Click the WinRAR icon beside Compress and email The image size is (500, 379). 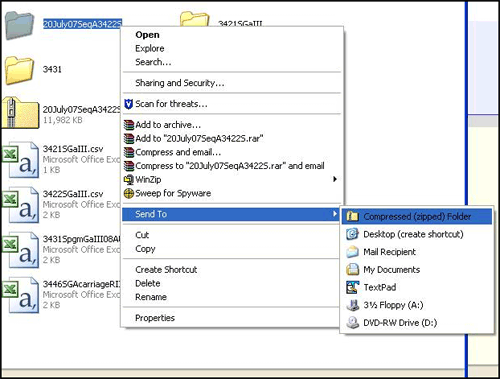pos(129,152)
